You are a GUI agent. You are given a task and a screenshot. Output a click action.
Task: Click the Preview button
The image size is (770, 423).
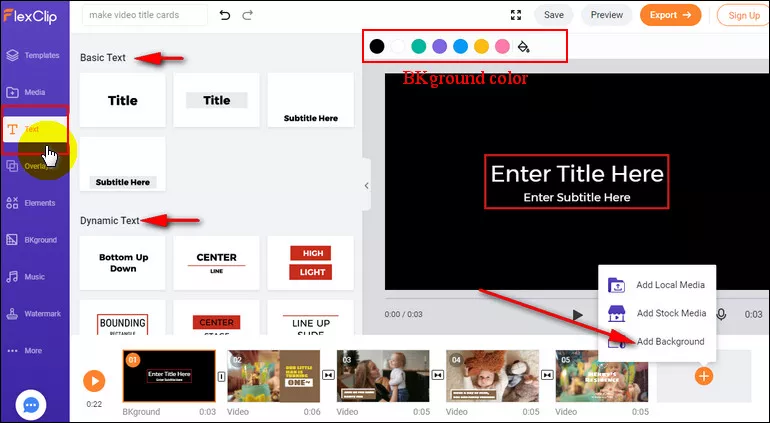606,15
